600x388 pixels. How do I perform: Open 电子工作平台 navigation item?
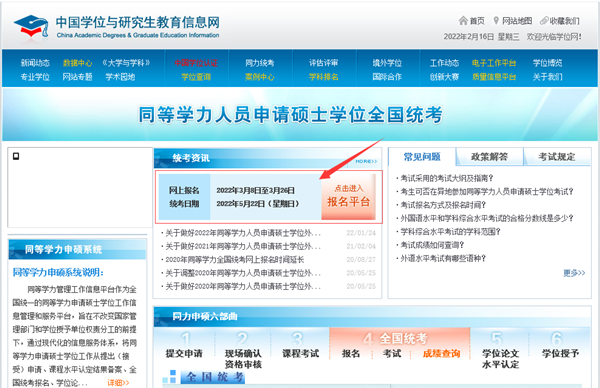tap(494, 63)
